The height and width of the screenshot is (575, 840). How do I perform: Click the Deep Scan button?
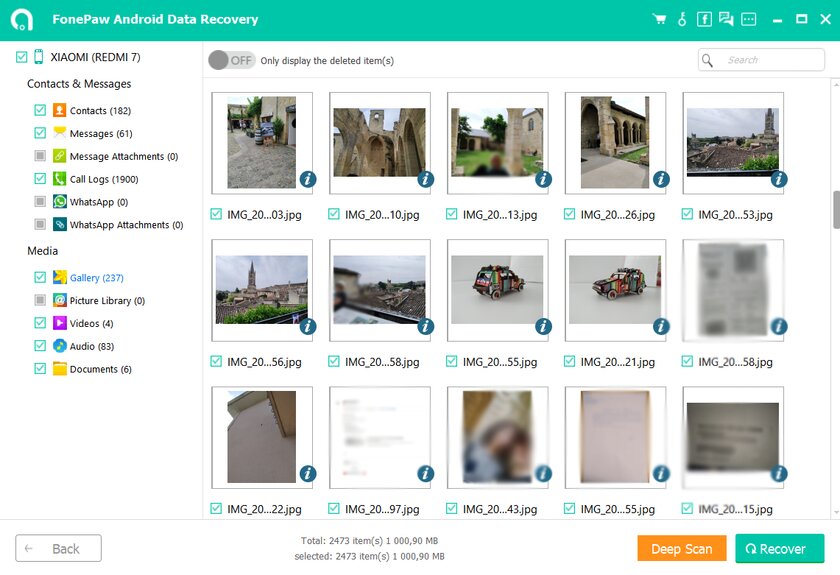click(x=681, y=549)
